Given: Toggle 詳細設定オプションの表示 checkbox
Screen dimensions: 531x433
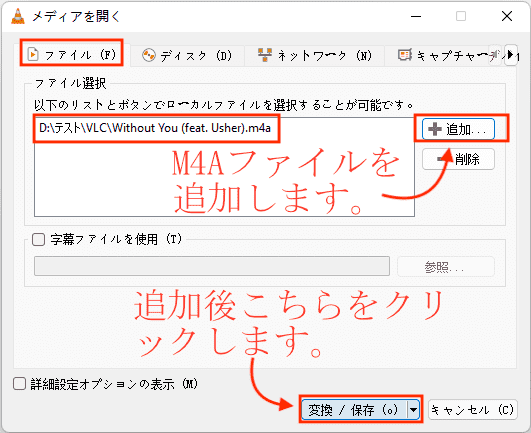Looking at the screenshot, I should pos(19,384).
